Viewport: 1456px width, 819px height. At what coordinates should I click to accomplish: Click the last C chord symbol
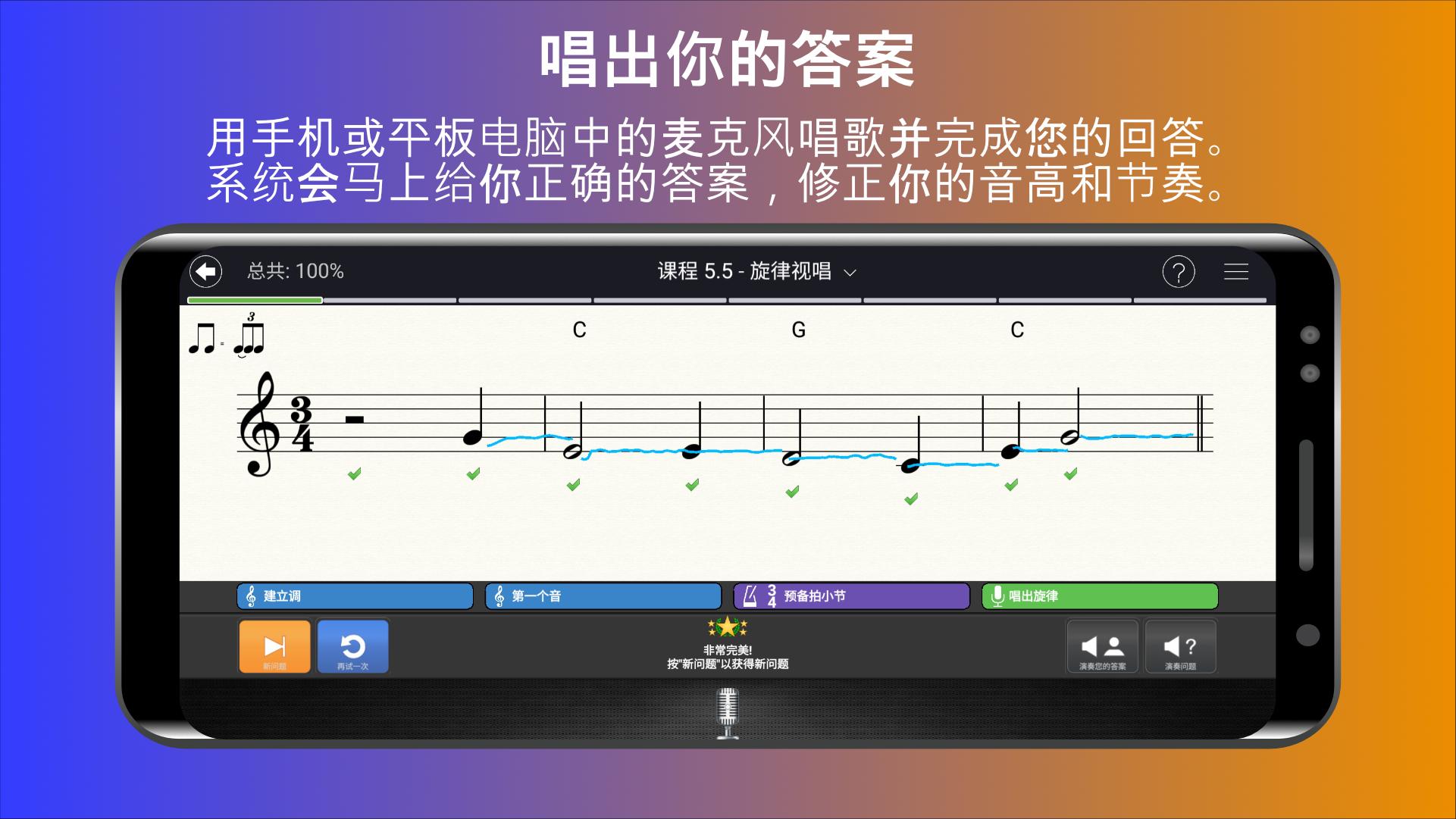pos(1017,330)
